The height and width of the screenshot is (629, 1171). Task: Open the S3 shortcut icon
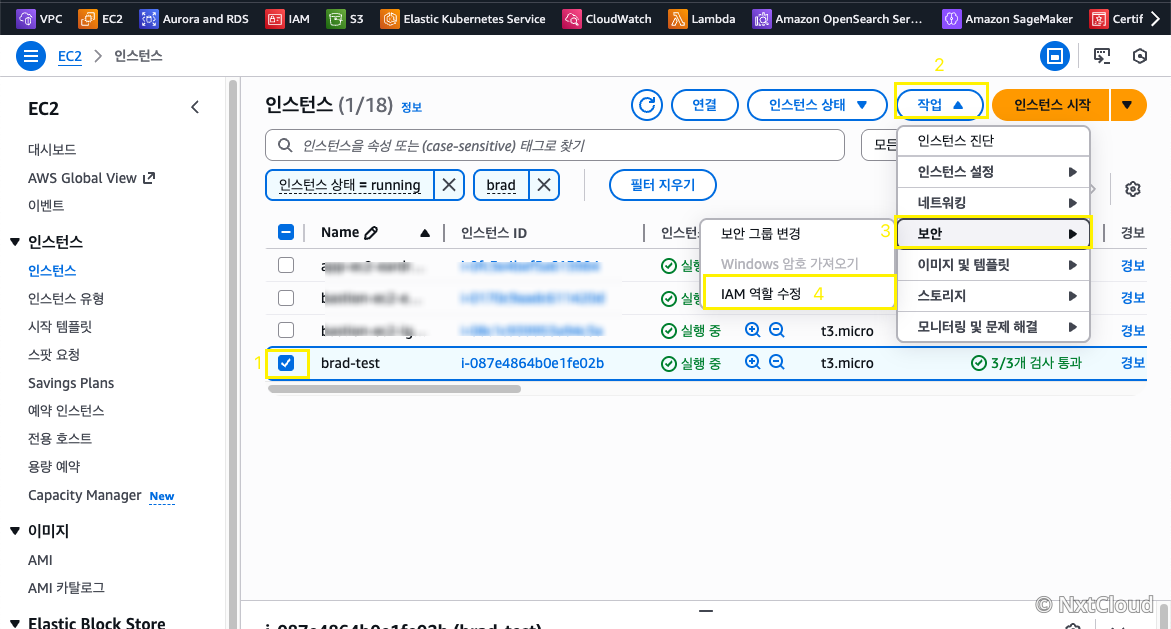coord(336,19)
